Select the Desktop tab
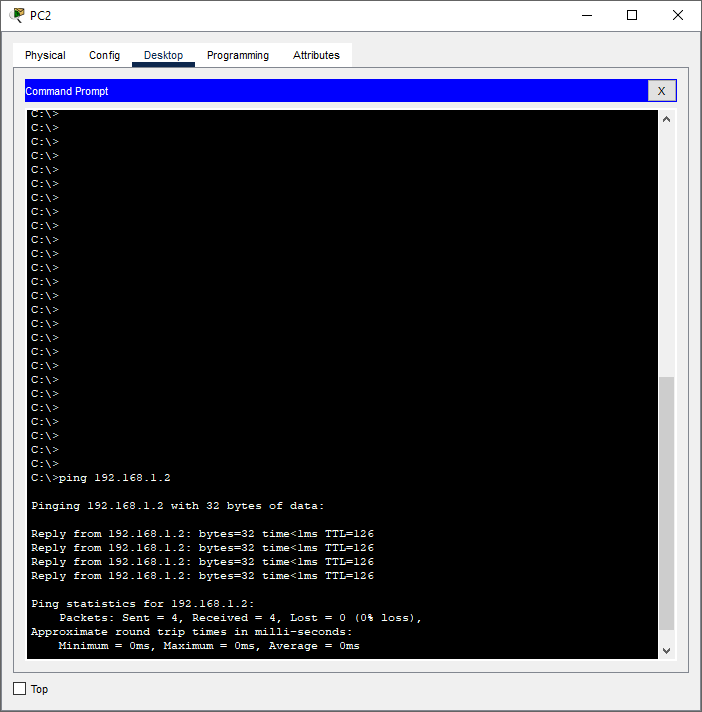The image size is (702, 712). pos(163,56)
